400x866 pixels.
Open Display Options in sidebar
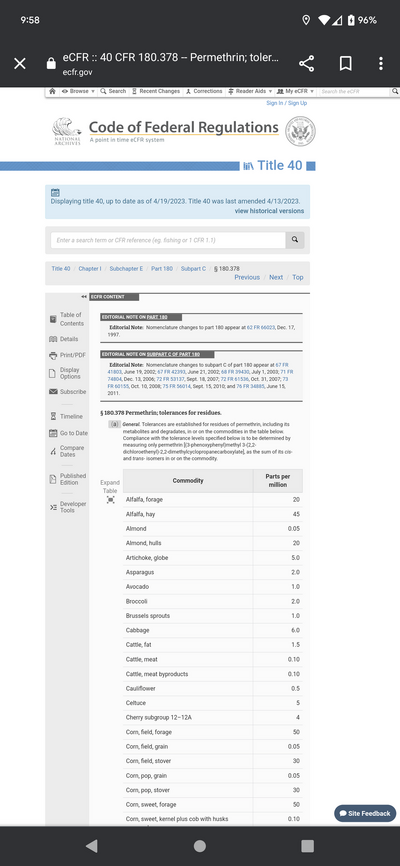(x=65, y=373)
